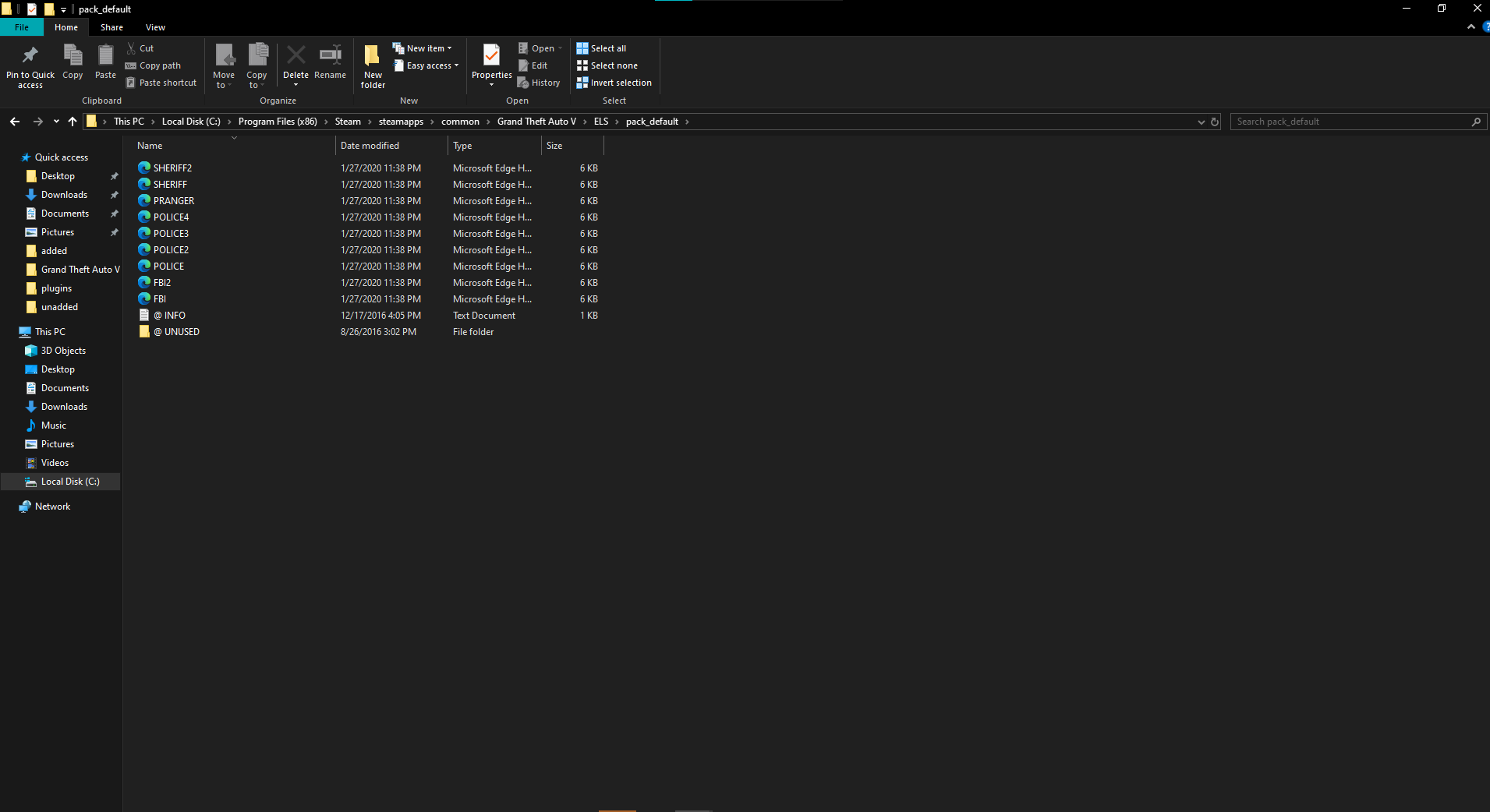Select the POLICE4 file
This screenshot has height=812, width=1490.
point(171,217)
